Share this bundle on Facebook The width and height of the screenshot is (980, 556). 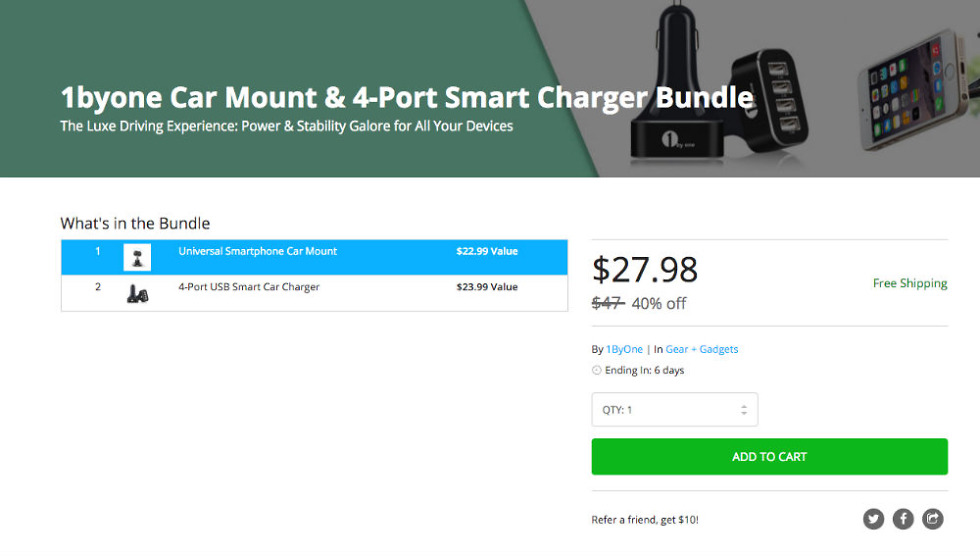pyautogui.click(x=903, y=518)
